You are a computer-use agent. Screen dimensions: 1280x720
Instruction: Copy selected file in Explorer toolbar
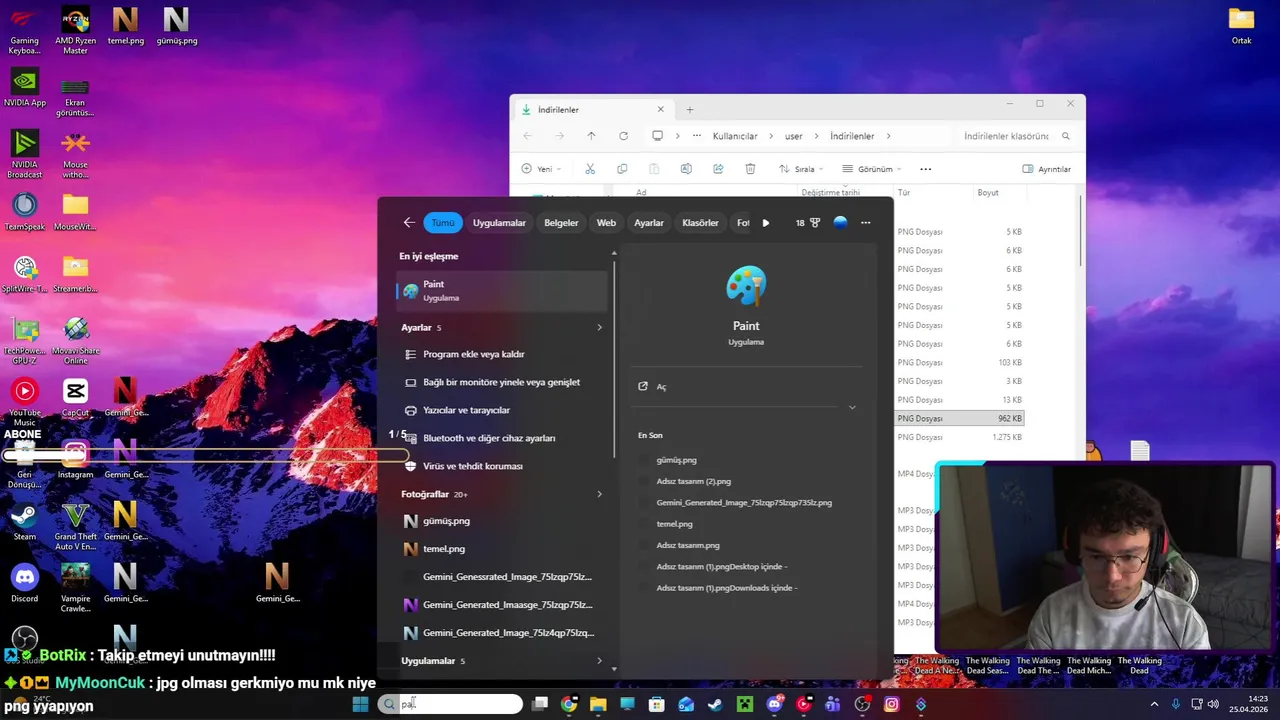pyautogui.click(x=622, y=169)
